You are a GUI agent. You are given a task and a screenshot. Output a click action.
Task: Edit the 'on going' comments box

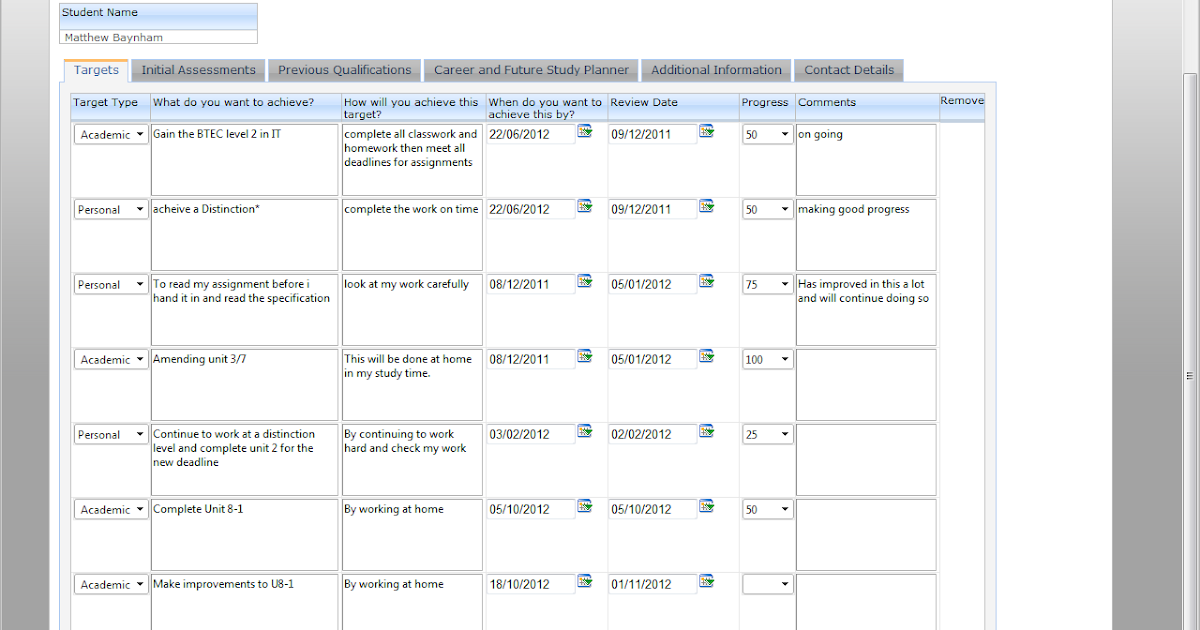pyautogui.click(x=866, y=160)
